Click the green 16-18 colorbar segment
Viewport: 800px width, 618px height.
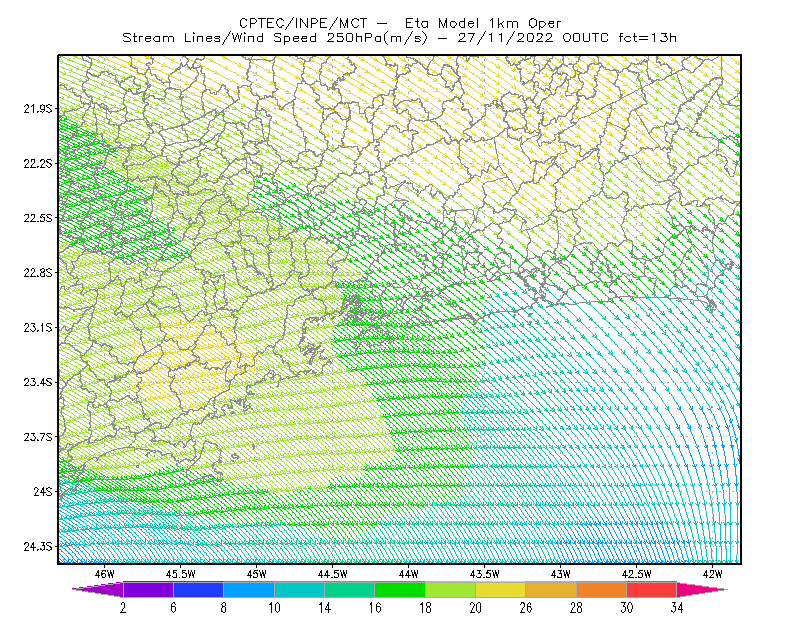400,589
